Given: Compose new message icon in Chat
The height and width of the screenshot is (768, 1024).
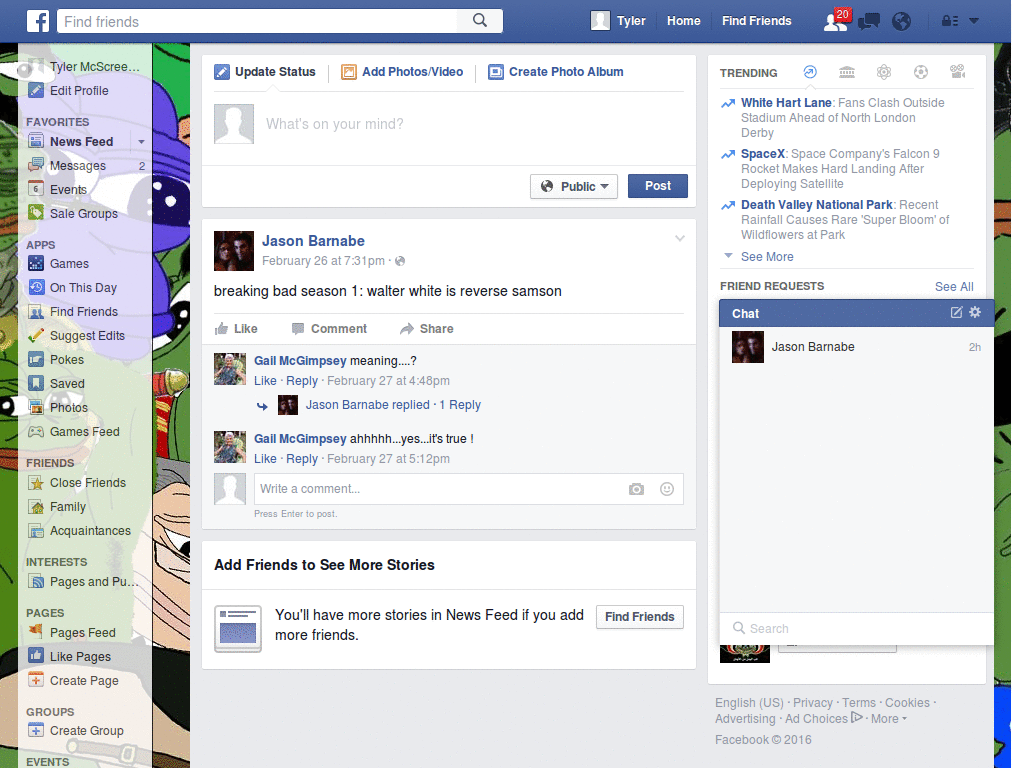Looking at the screenshot, I should click(956, 312).
